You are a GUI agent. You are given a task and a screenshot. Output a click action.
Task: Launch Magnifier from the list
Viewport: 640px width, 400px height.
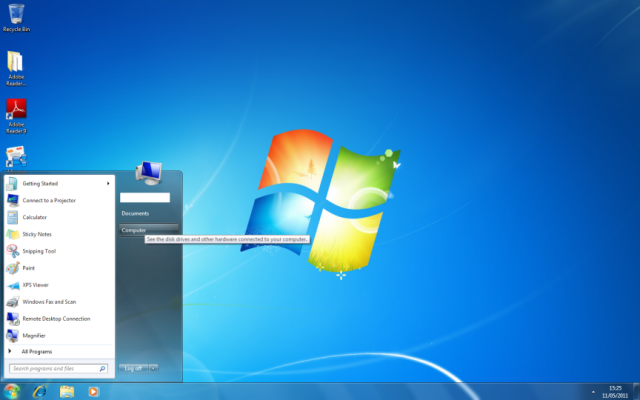59,336
